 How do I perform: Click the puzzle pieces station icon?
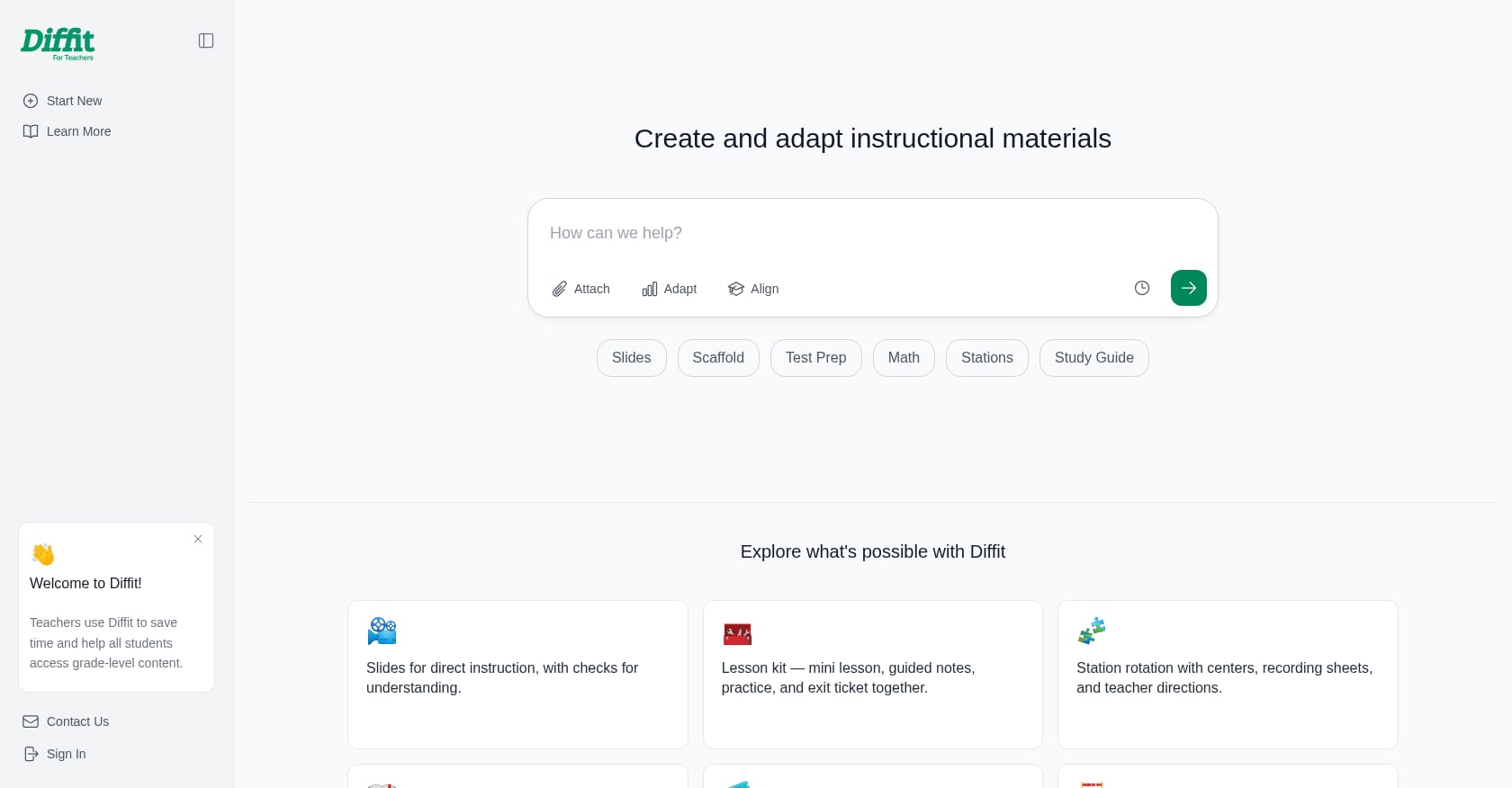[x=1092, y=631]
